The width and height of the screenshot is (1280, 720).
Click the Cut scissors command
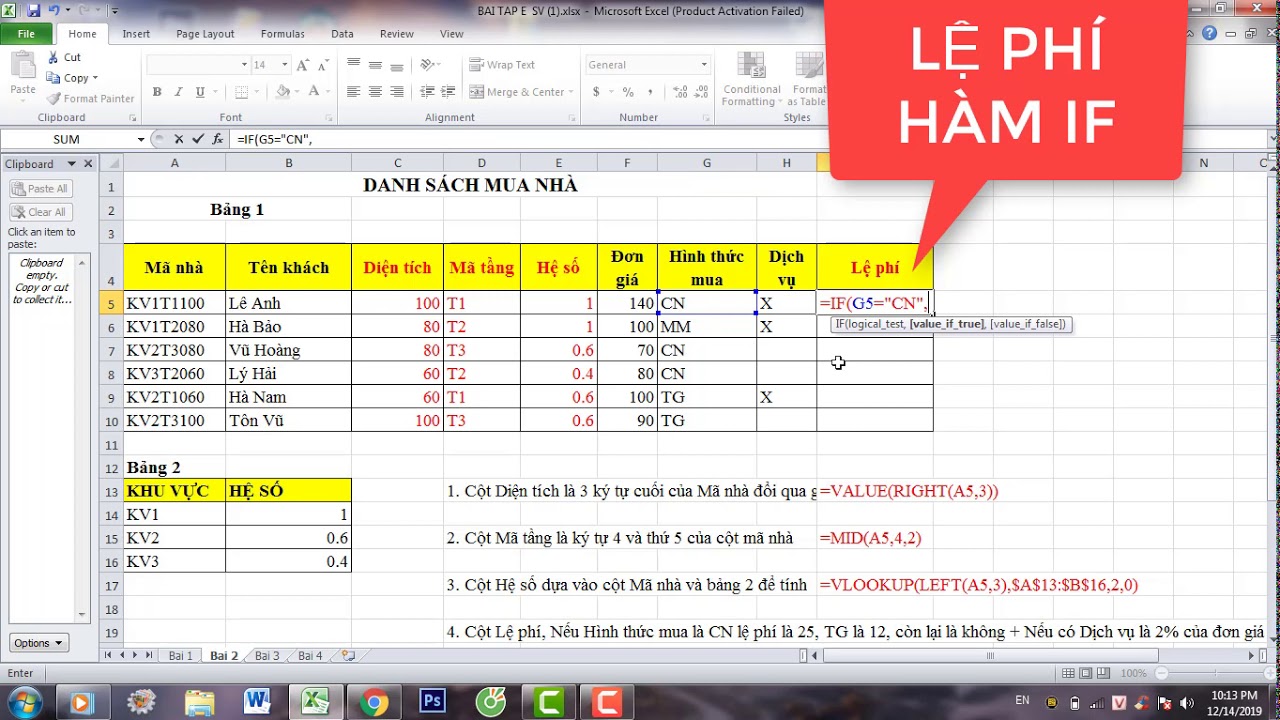pos(65,57)
